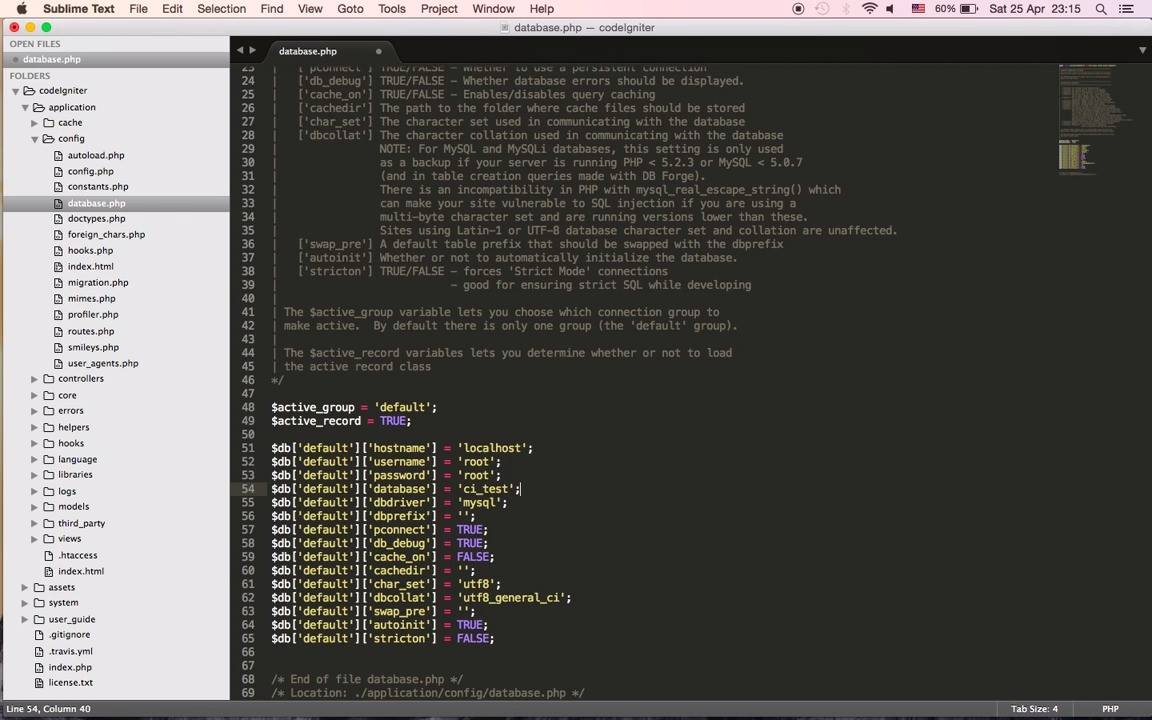The image size is (1152, 720).
Task: Collapse the codeIgniter root folder
Action: pyautogui.click(x=15, y=91)
